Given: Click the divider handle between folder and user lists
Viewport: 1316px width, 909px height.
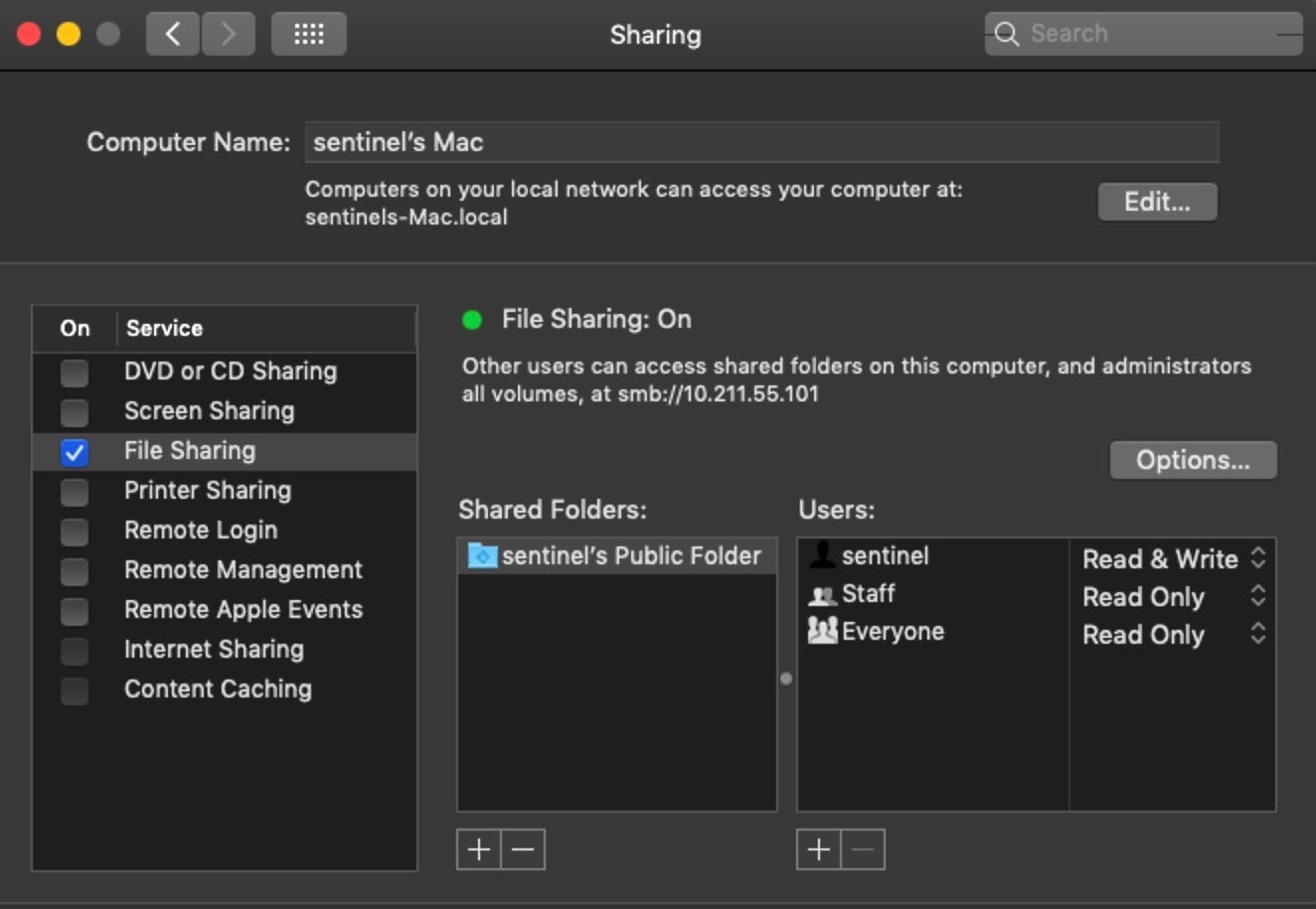Looking at the screenshot, I should pyautogui.click(x=786, y=679).
